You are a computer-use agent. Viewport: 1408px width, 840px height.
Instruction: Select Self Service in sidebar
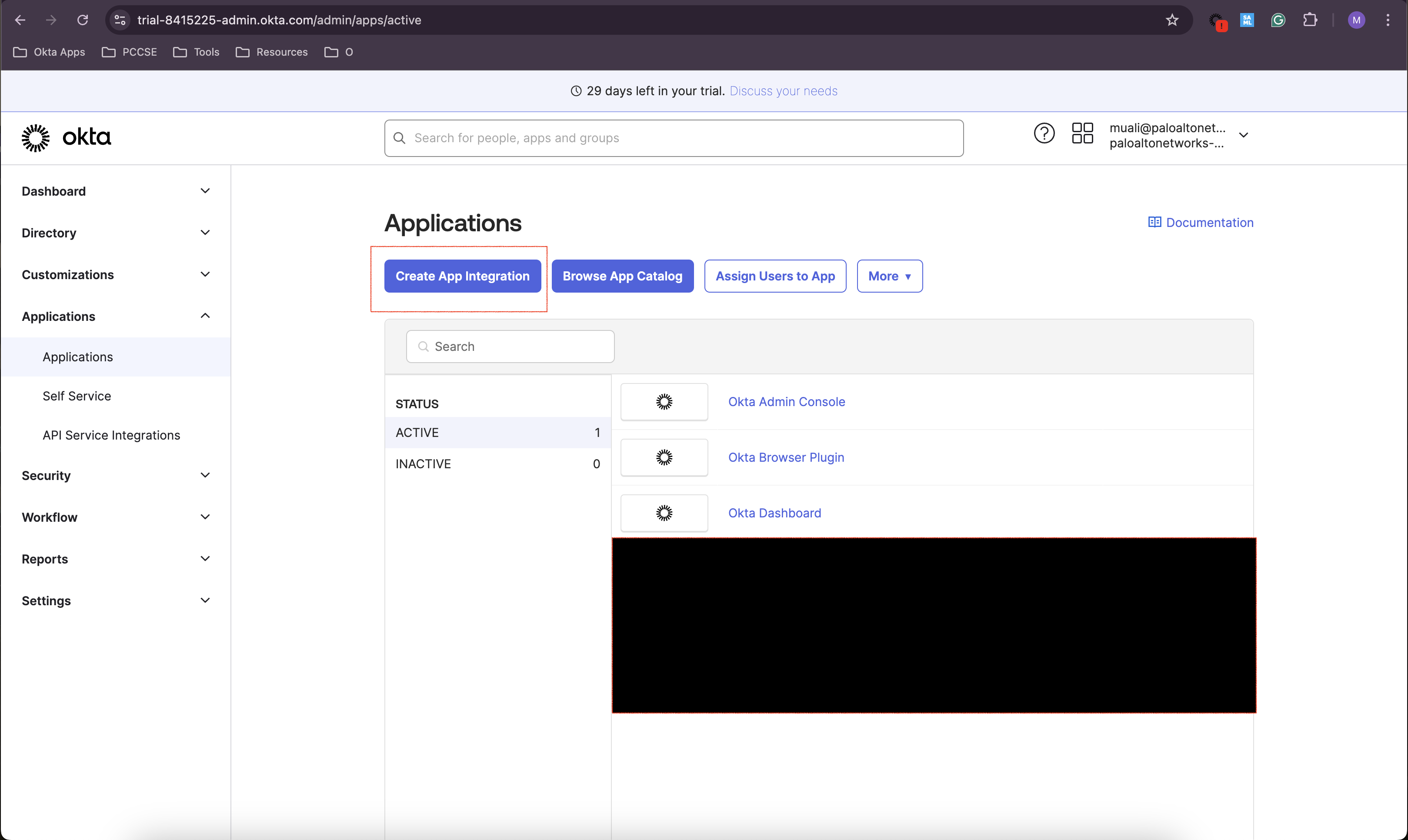point(77,396)
